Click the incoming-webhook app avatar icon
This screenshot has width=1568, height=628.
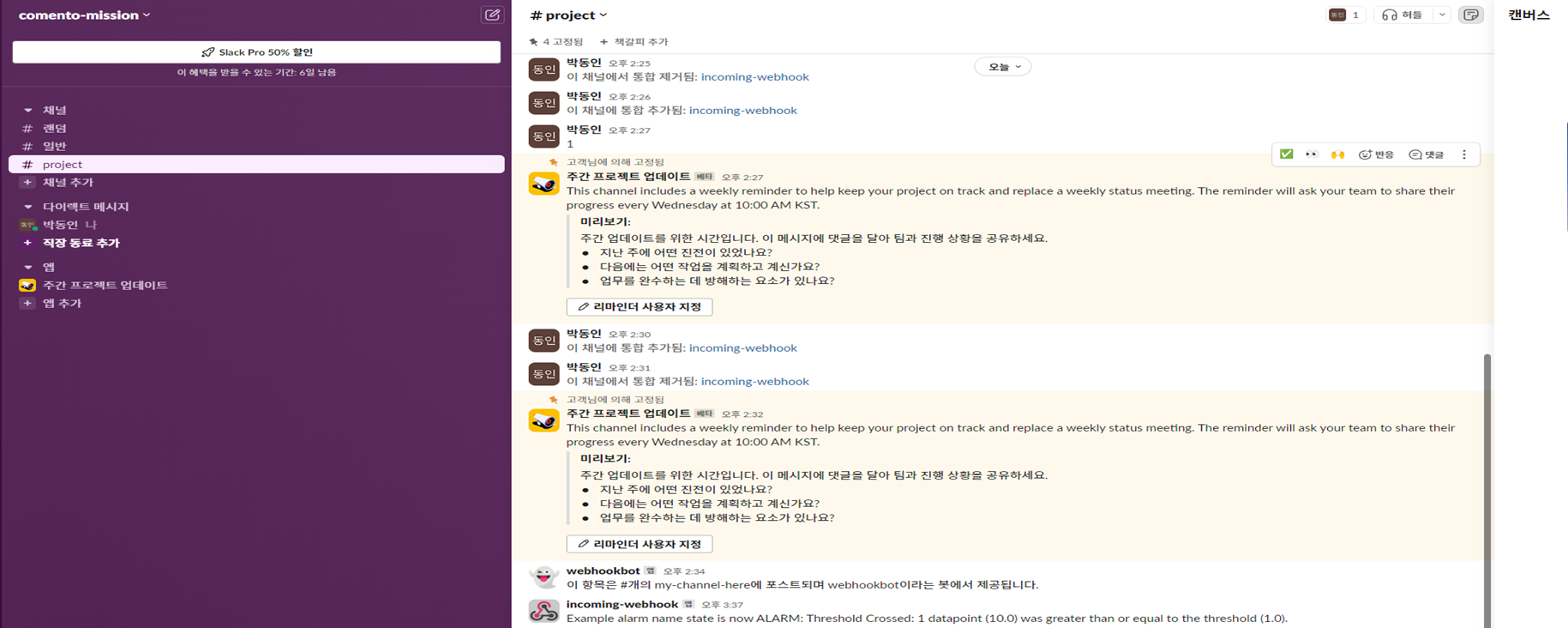[544, 611]
